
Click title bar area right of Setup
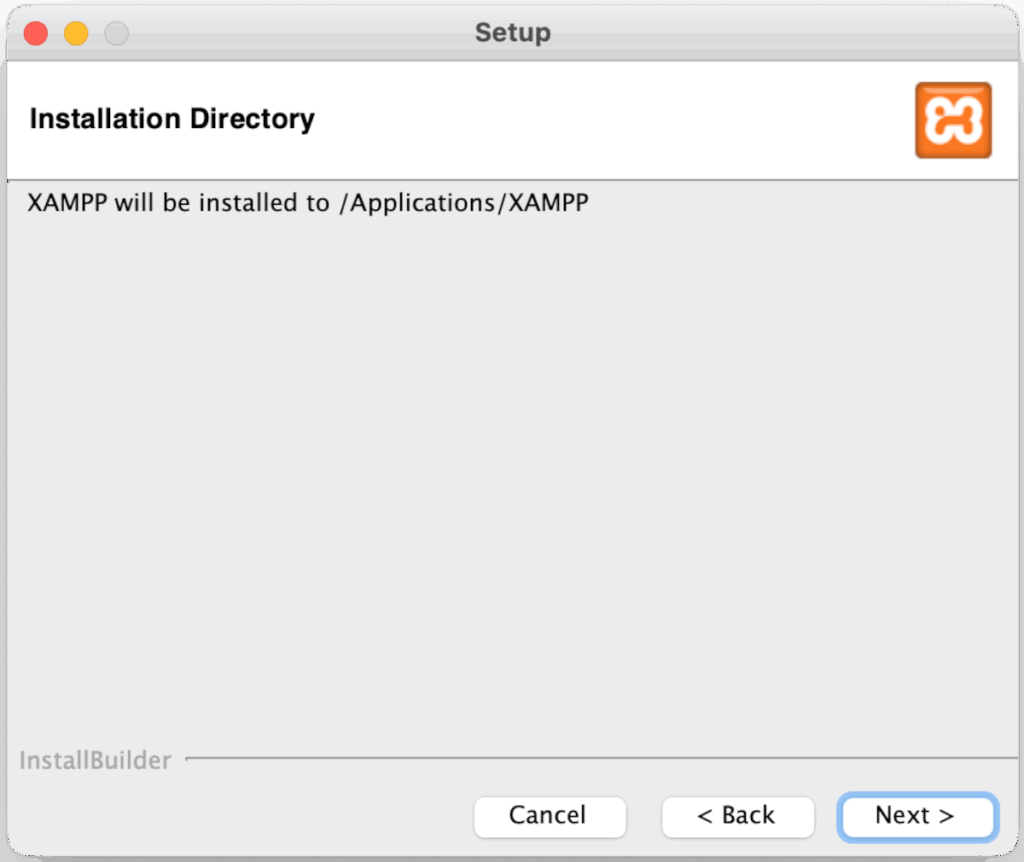[780, 33]
